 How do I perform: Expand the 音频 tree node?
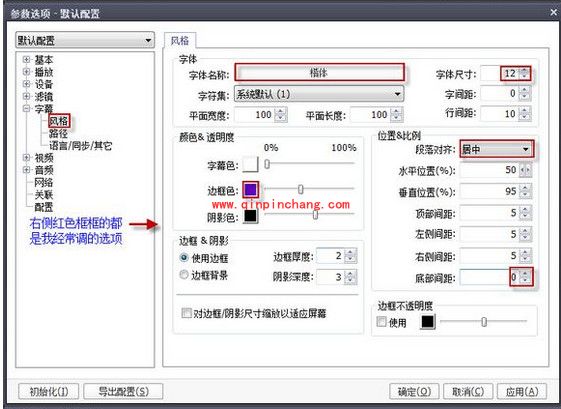(26, 170)
